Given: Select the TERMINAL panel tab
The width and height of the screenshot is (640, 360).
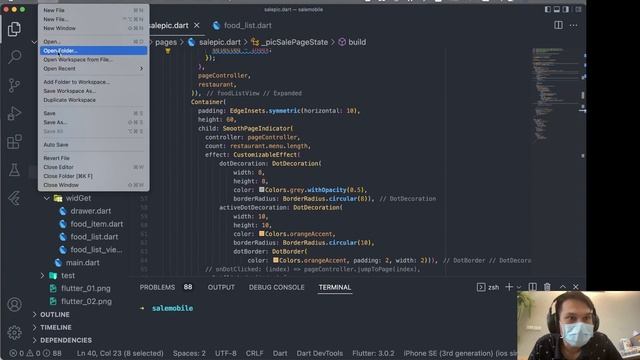Looking at the screenshot, I should (x=335, y=287).
